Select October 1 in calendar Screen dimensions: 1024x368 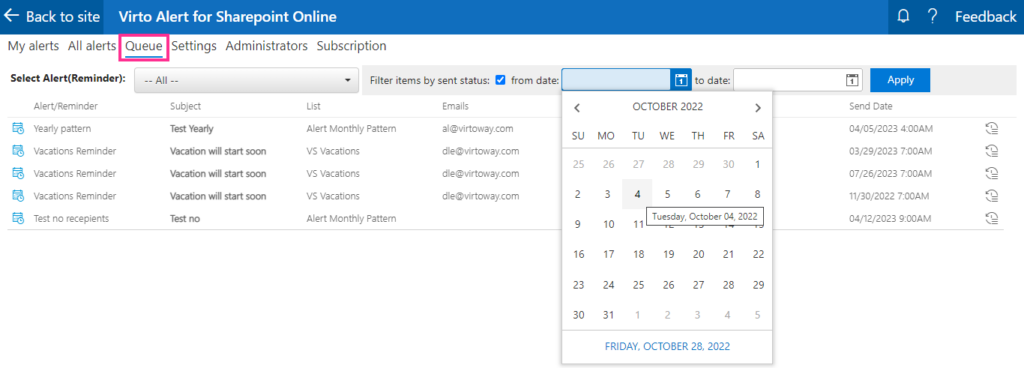[x=758, y=164]
